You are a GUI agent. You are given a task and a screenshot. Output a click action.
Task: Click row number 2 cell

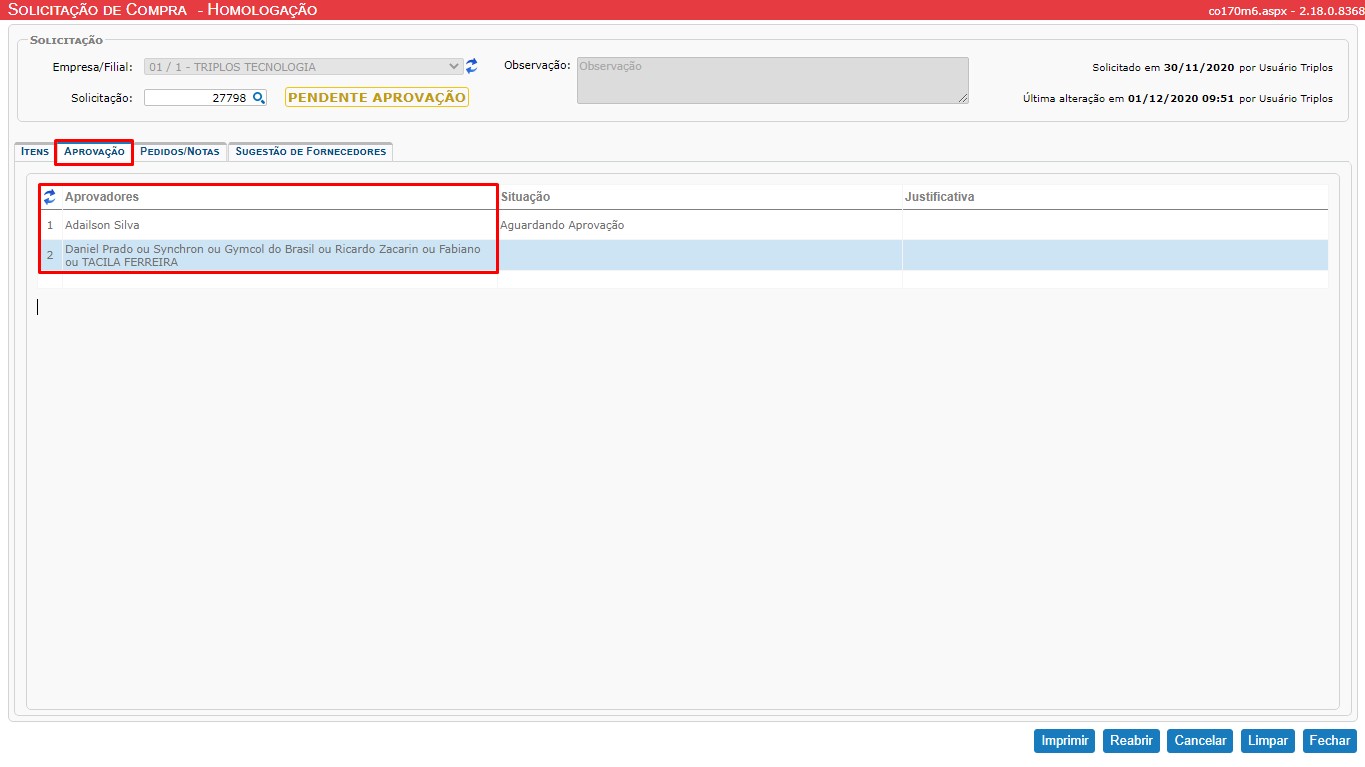coord(50,255)
